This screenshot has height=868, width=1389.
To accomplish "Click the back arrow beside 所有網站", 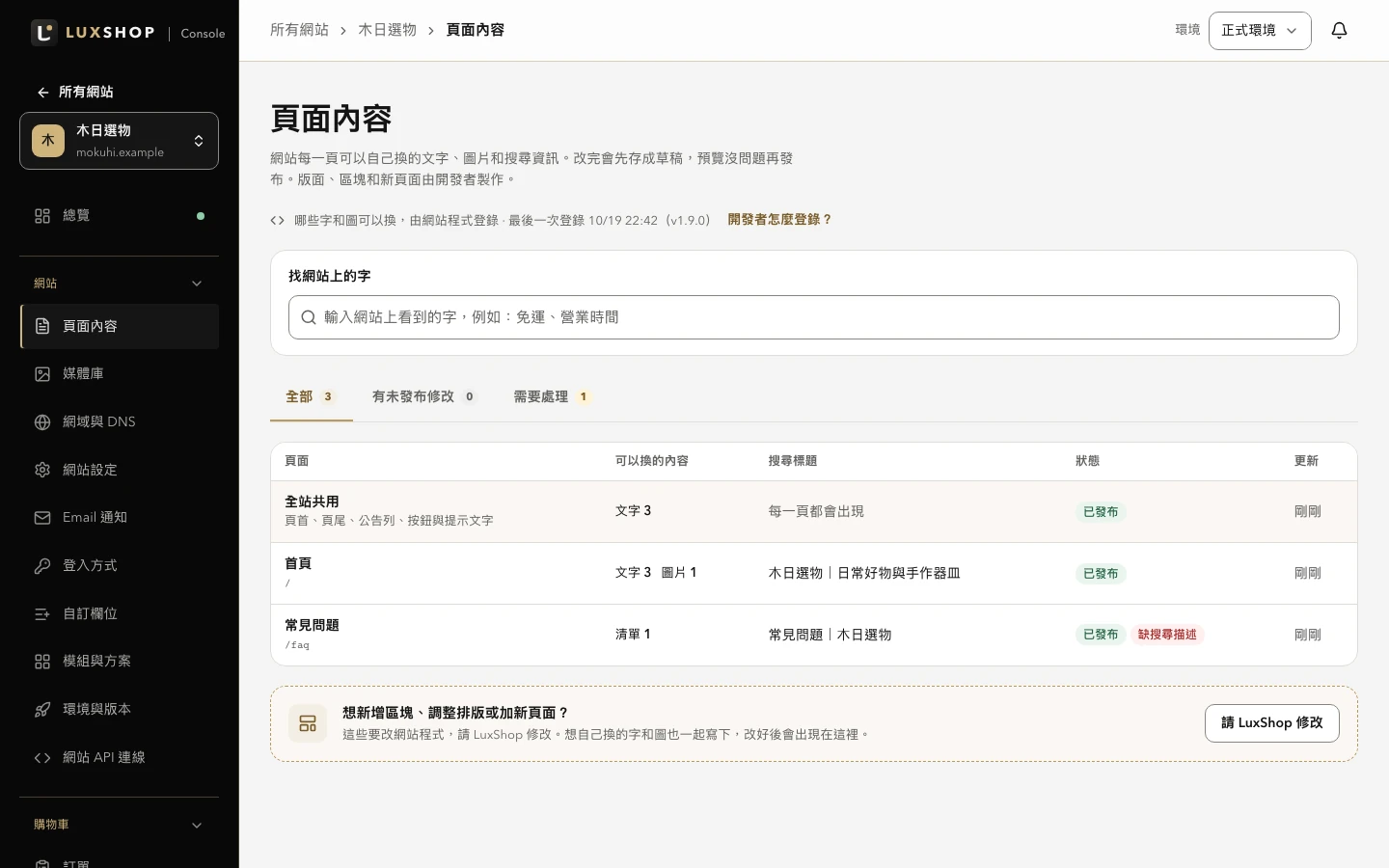I will 42,93.
